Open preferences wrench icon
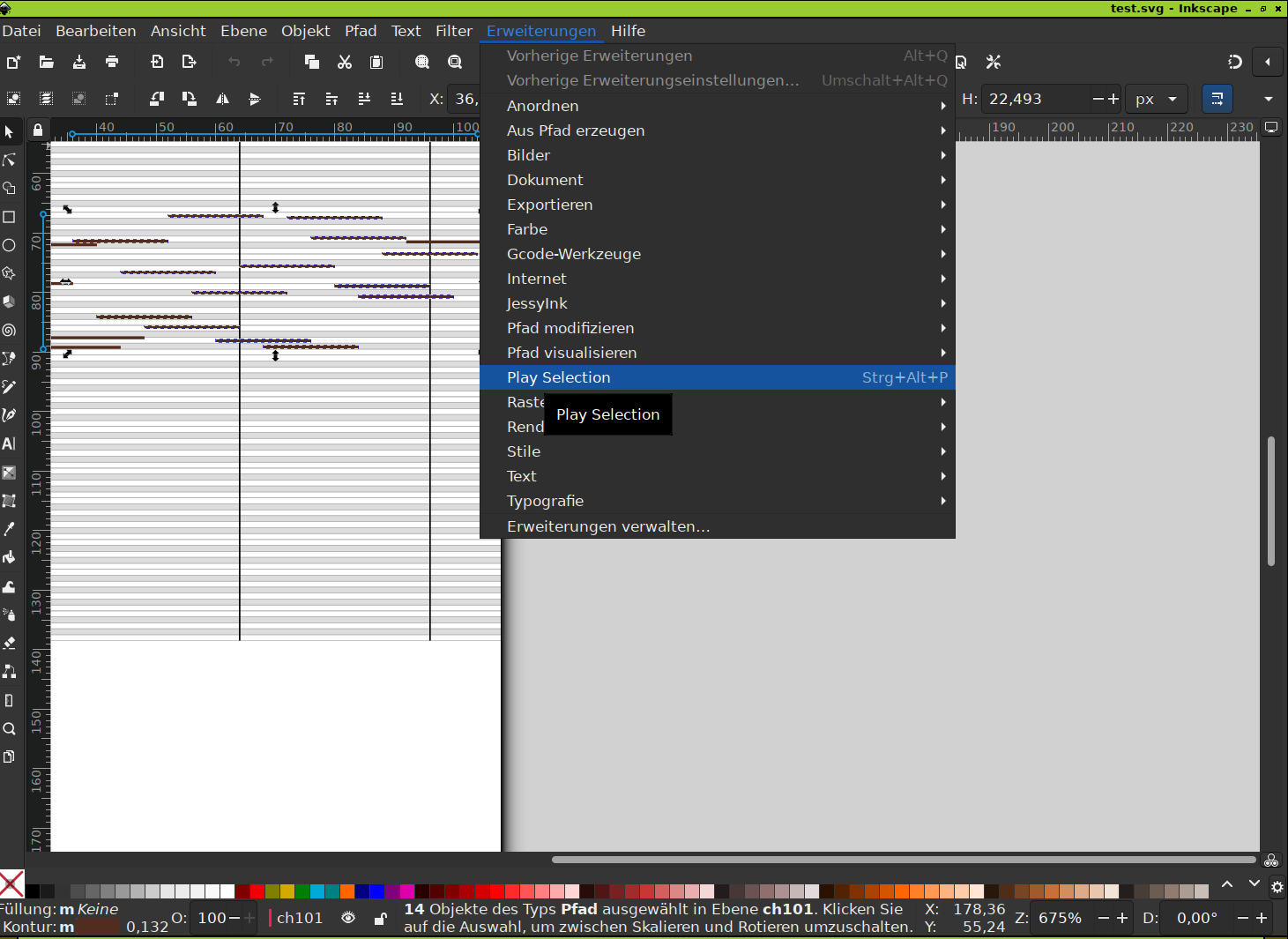The width and height of the screenshot is (1288, 939). coord(994,62)
